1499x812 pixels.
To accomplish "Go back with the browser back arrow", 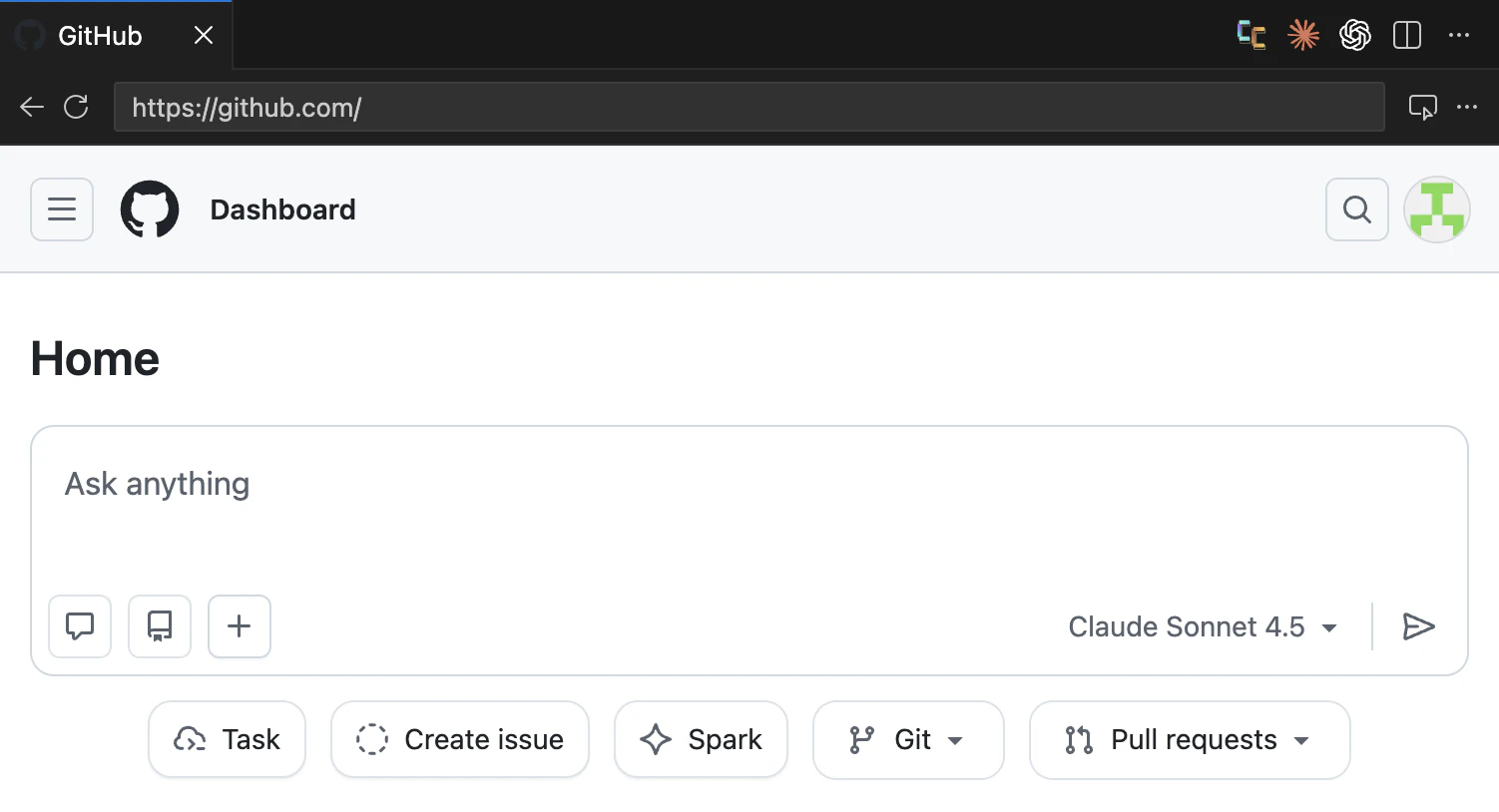I will coord(32,107).
